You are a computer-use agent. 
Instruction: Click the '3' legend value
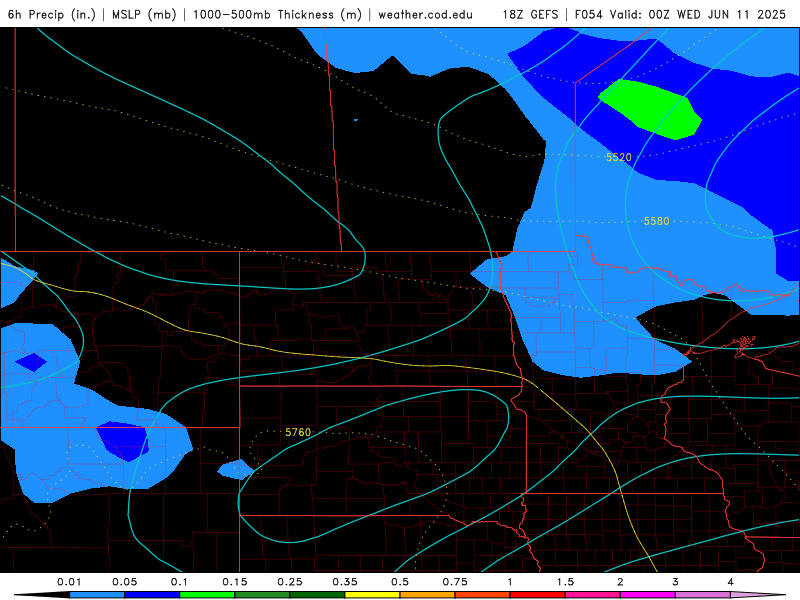click(x=676, y=582)
